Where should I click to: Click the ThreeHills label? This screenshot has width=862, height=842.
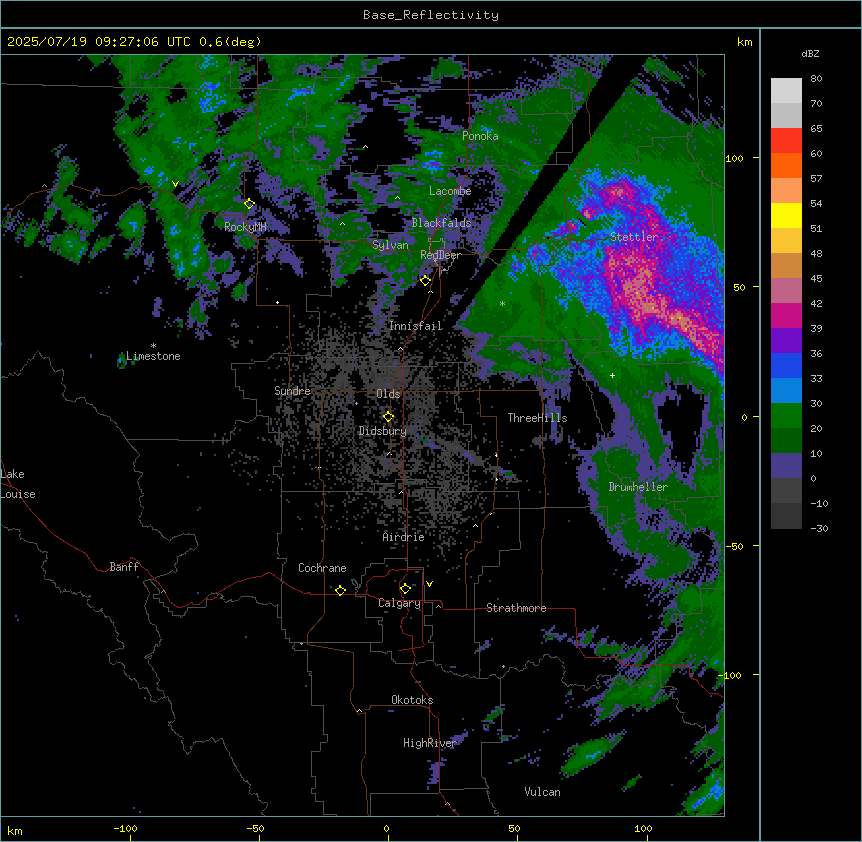pyautogui.click(x=537, y=418)
